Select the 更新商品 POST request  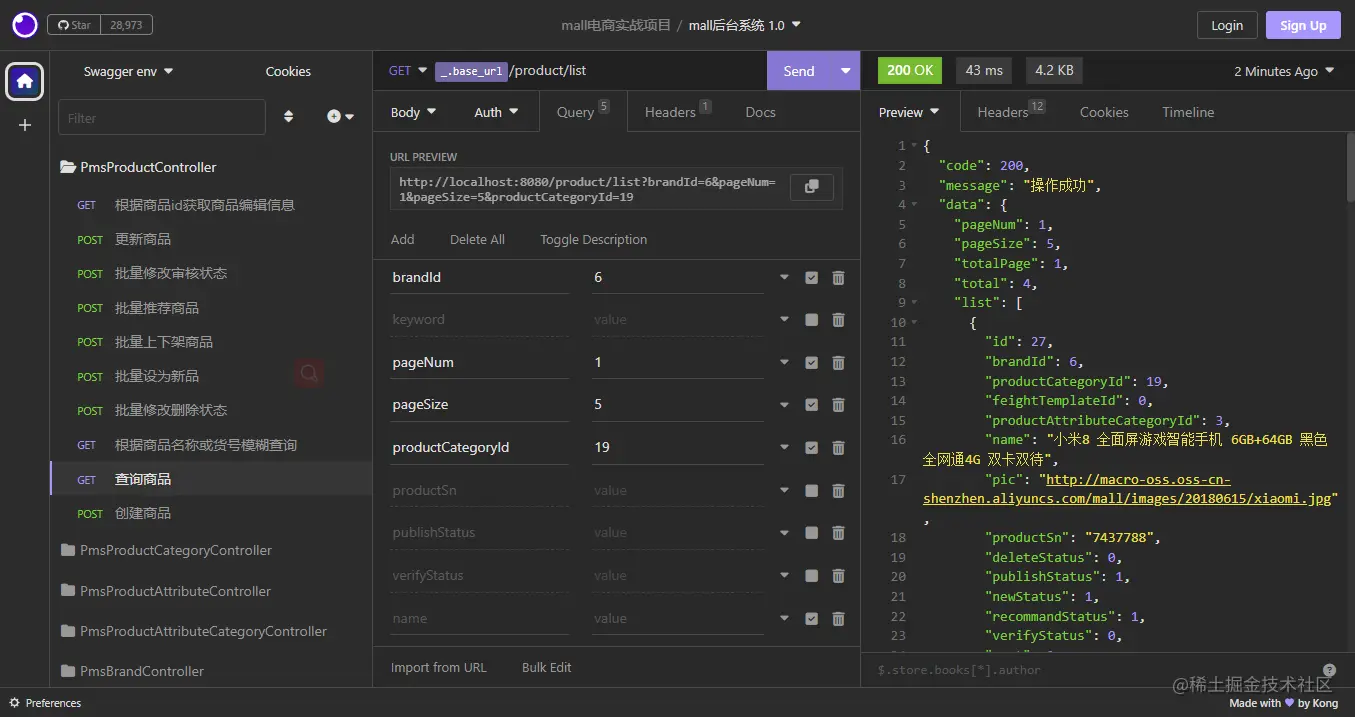211,239
